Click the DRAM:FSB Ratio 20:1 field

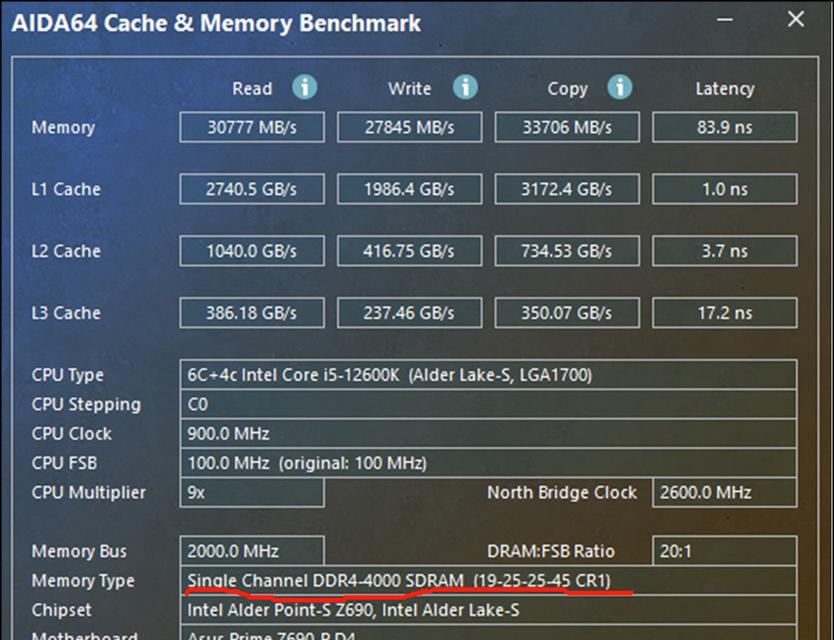click(724, 551)
